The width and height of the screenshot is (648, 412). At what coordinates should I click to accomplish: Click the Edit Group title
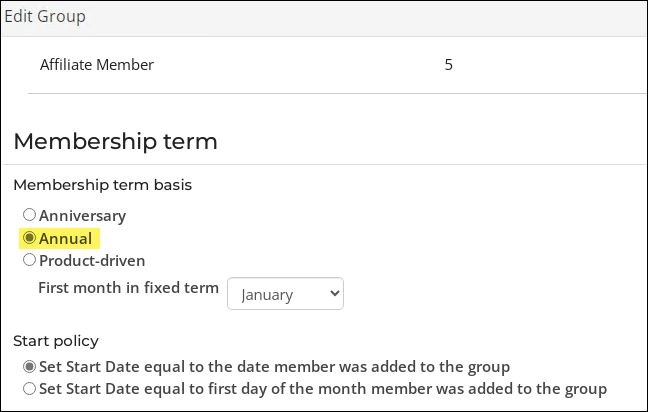45,17
